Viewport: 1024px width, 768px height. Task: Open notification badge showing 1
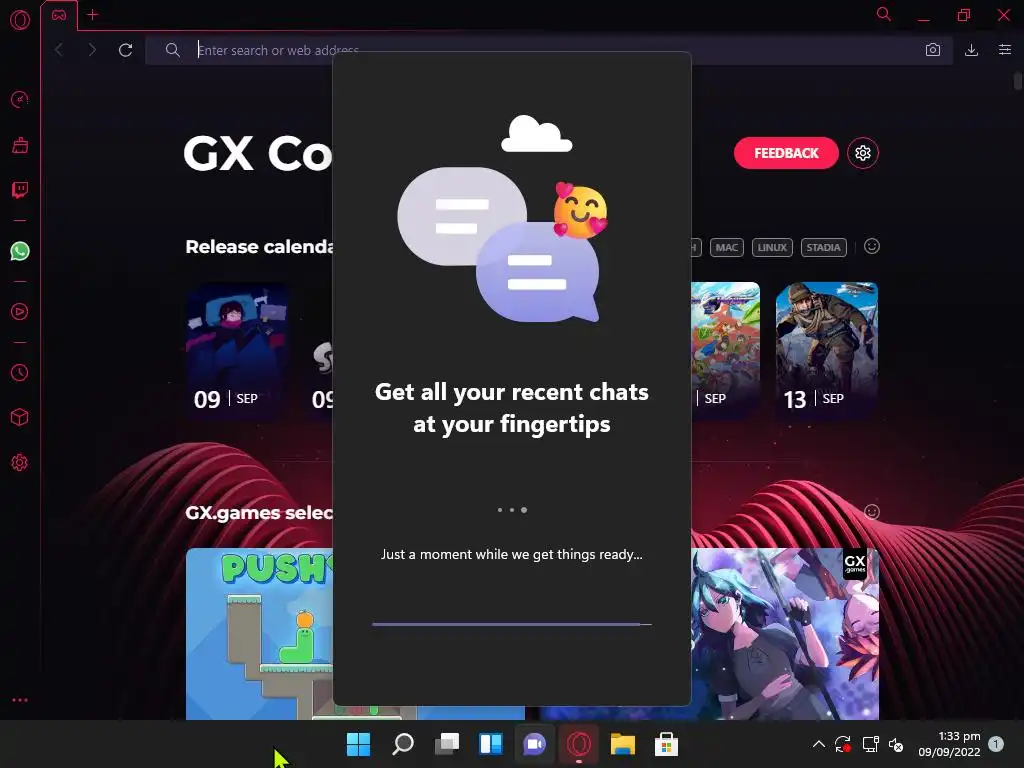pos(996,744)
